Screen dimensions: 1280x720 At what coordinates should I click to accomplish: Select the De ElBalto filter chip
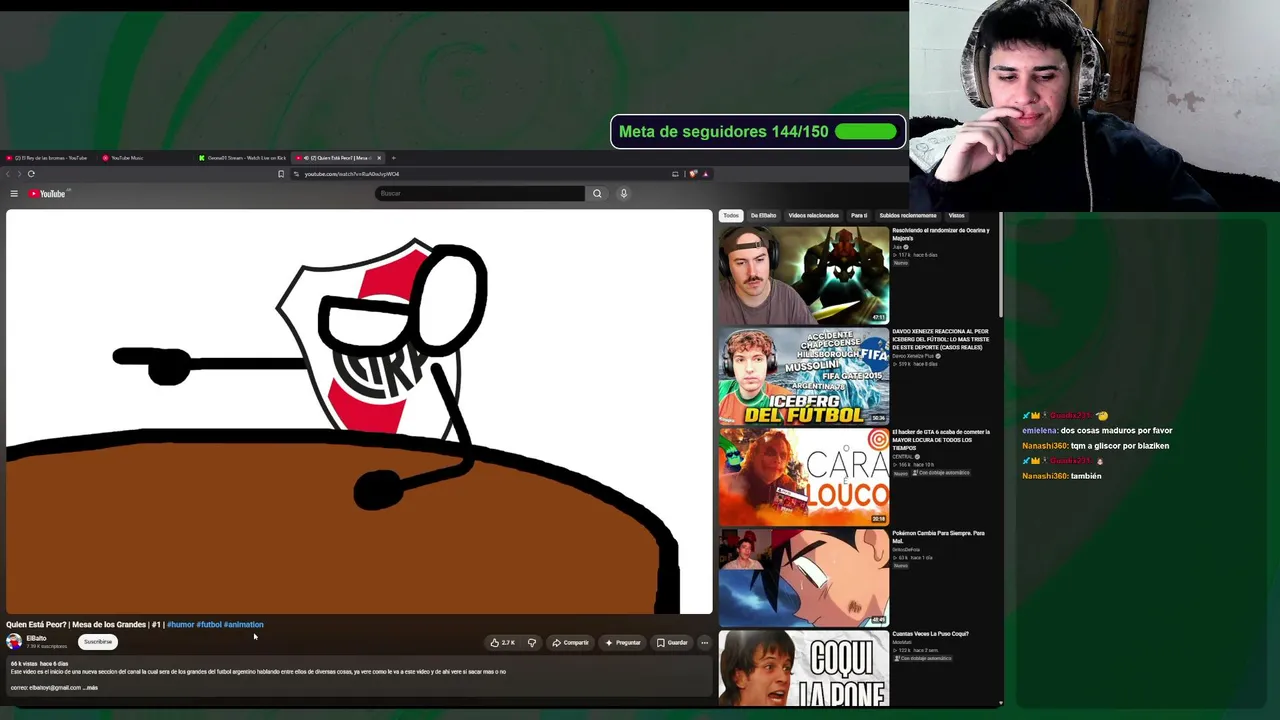click(763, 216)
